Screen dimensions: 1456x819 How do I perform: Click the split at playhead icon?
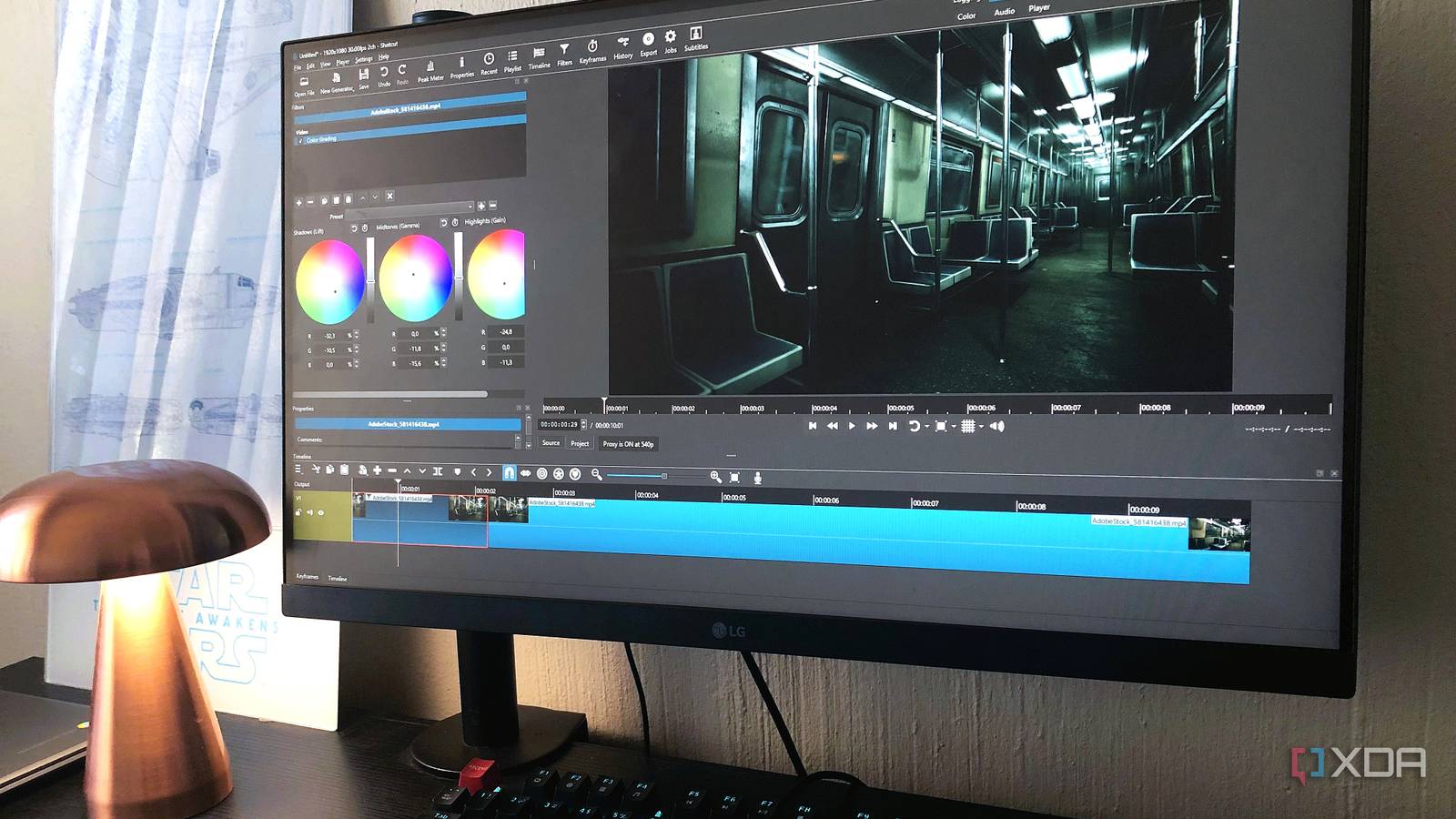pos(438,470)
